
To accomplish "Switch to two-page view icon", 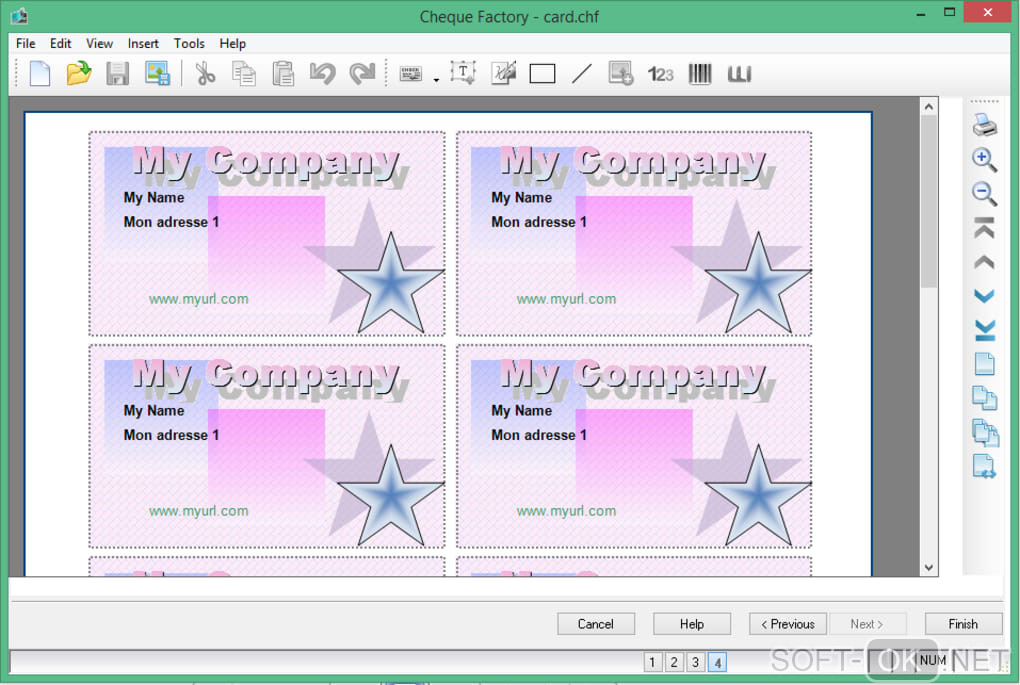I will pyautogui.click(x=985, y=397).
